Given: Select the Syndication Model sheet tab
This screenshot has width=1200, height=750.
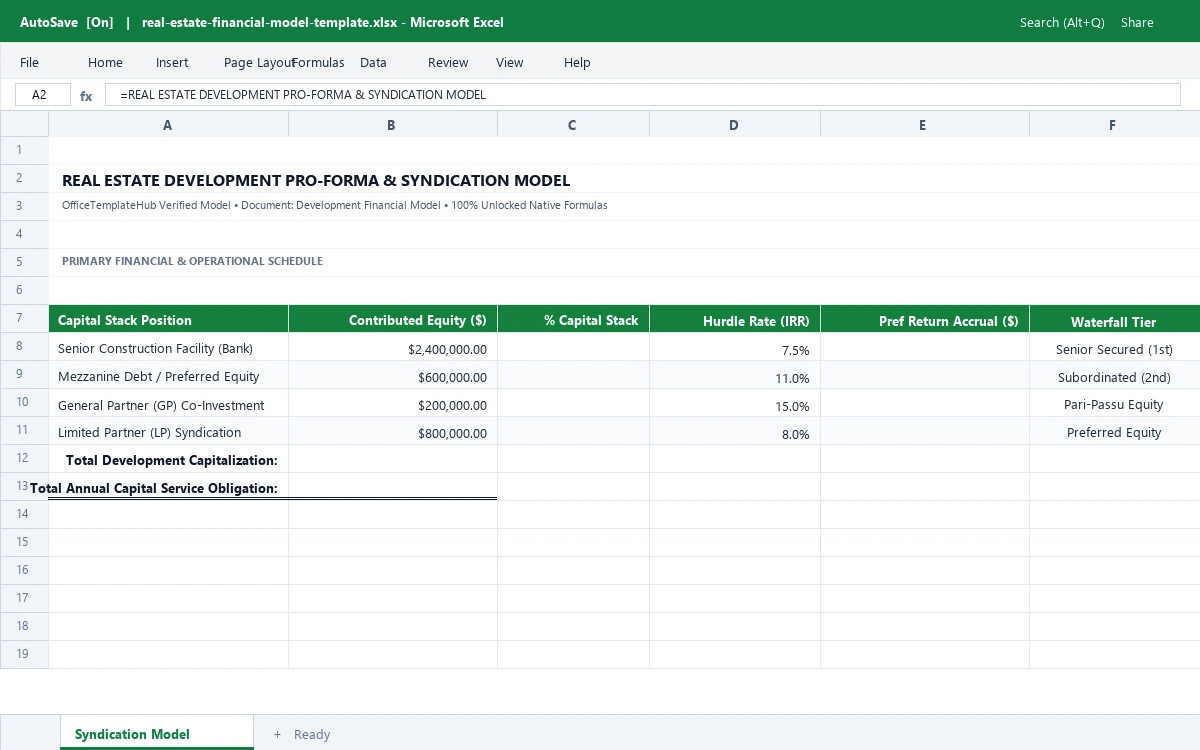Looking at the screenshot, I should coord(157,733).
